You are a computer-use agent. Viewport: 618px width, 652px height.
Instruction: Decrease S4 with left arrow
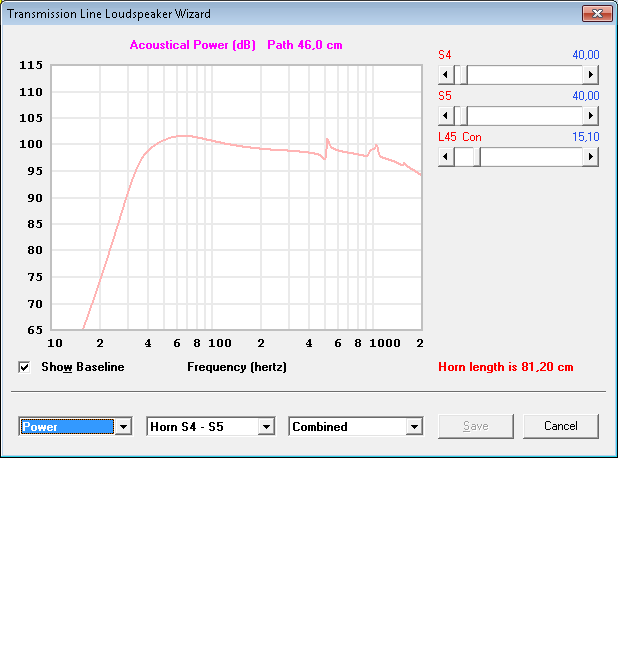point(446,75)
